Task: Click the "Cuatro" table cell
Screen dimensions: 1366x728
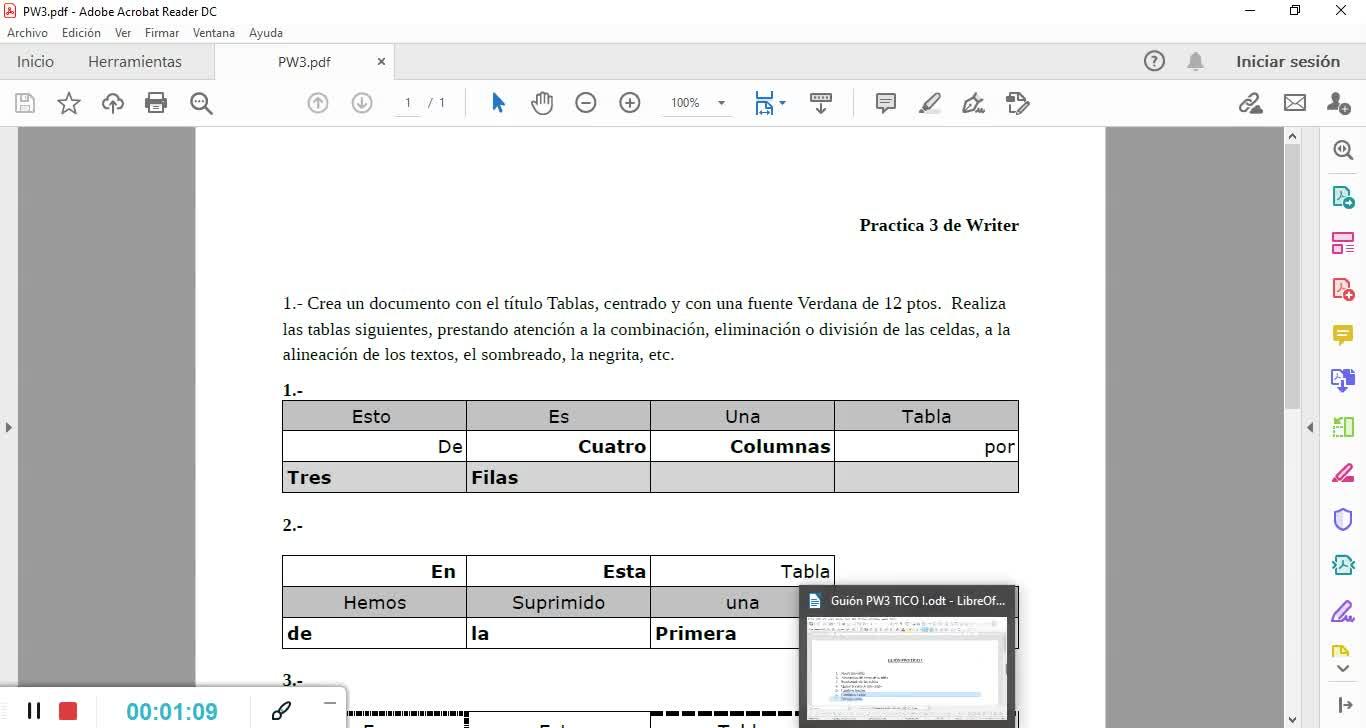Action: click(612, 447)
